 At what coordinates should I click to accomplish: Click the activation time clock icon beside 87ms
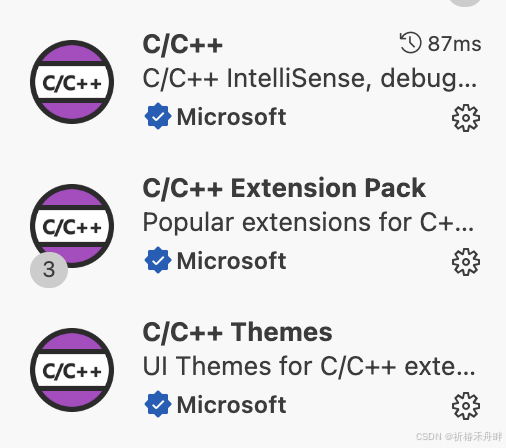click(x=411, y=43)
